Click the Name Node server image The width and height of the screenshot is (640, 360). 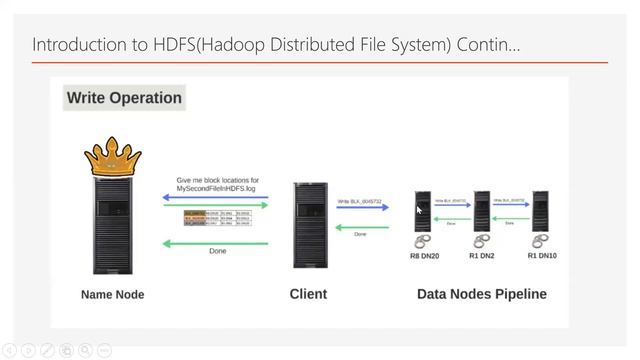click(113, 226)
